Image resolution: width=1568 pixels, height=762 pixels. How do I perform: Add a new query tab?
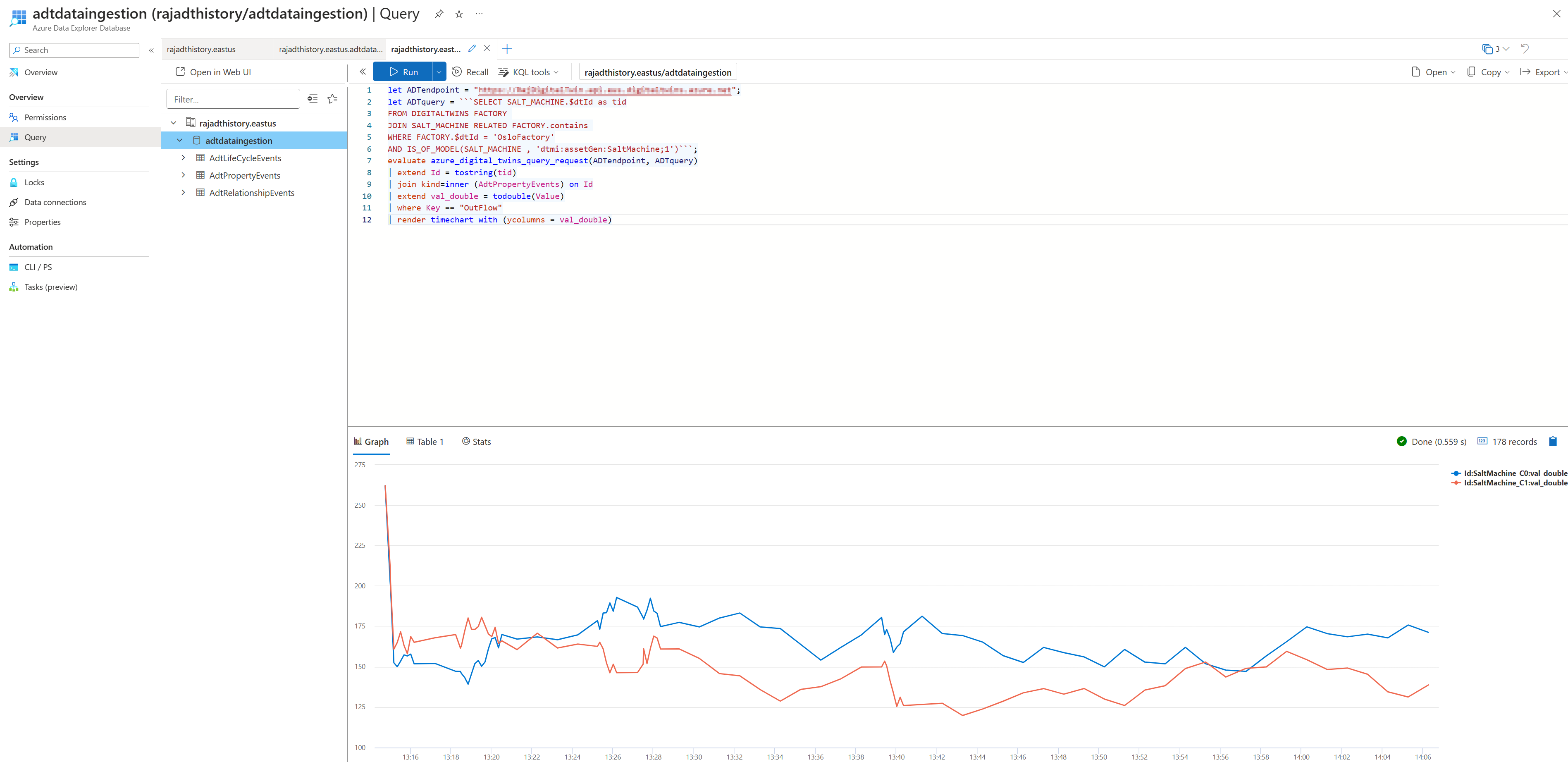pyautogui.click(x=507, y=49)
